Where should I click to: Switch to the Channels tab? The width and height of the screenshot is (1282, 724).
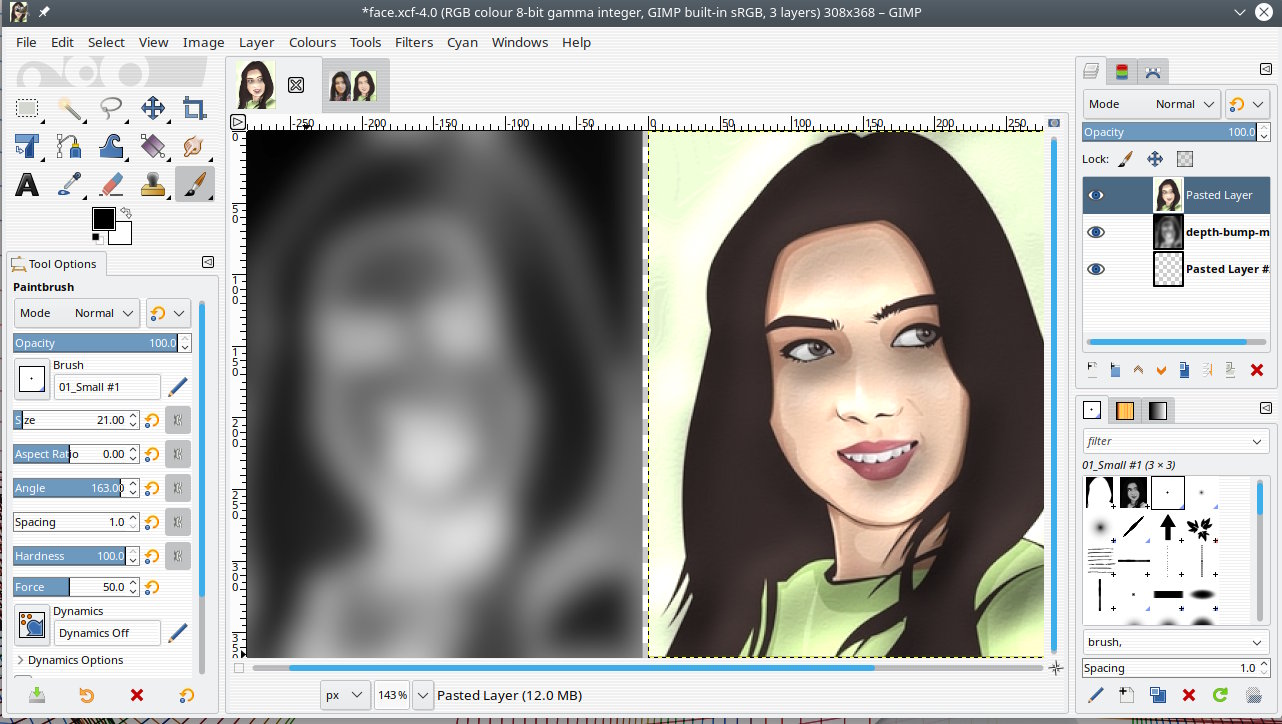pos(1122,71)
